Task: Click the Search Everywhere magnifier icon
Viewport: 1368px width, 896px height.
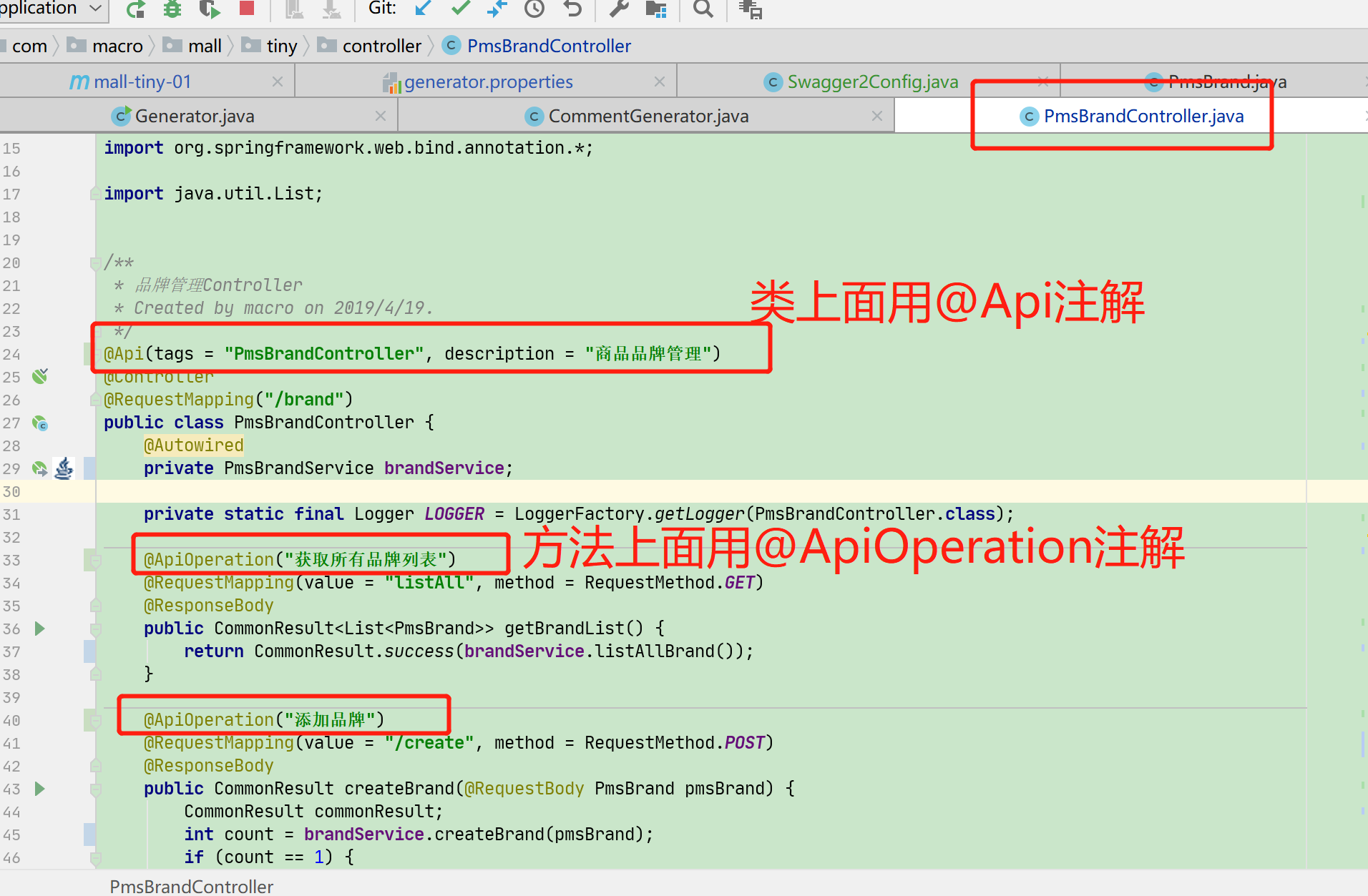Action: (703, 9)
